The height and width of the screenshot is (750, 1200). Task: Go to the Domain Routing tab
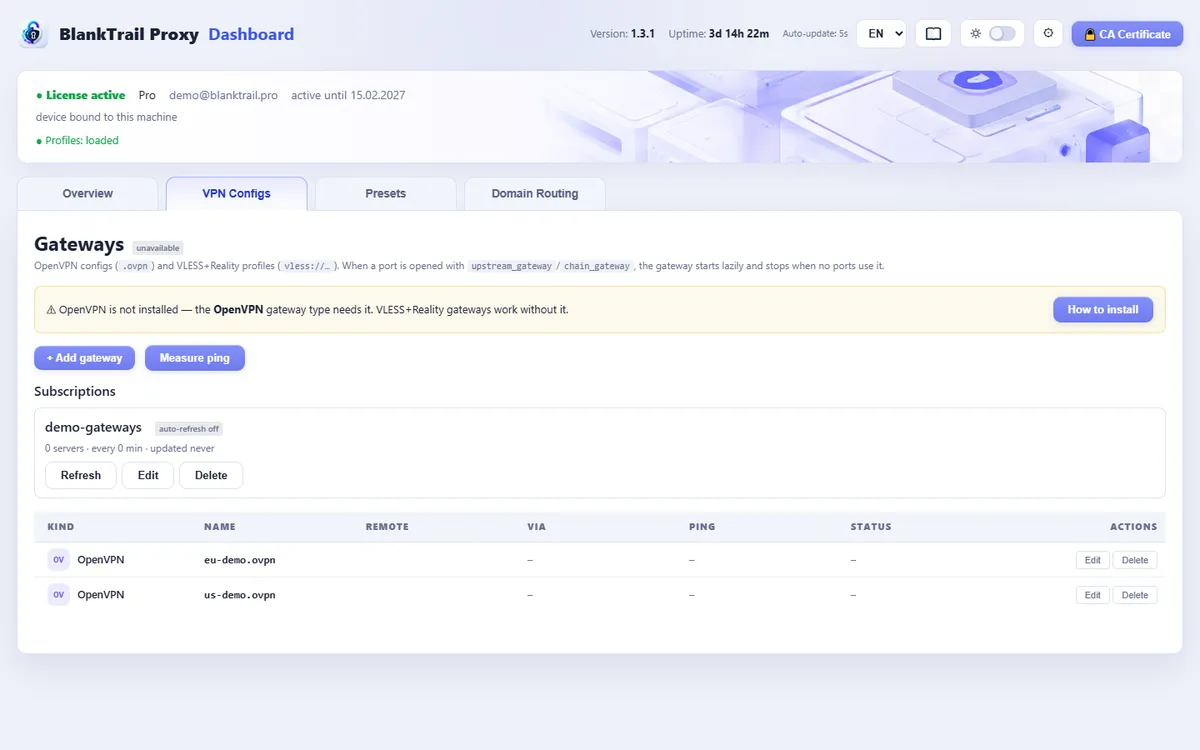pos(535,194)
